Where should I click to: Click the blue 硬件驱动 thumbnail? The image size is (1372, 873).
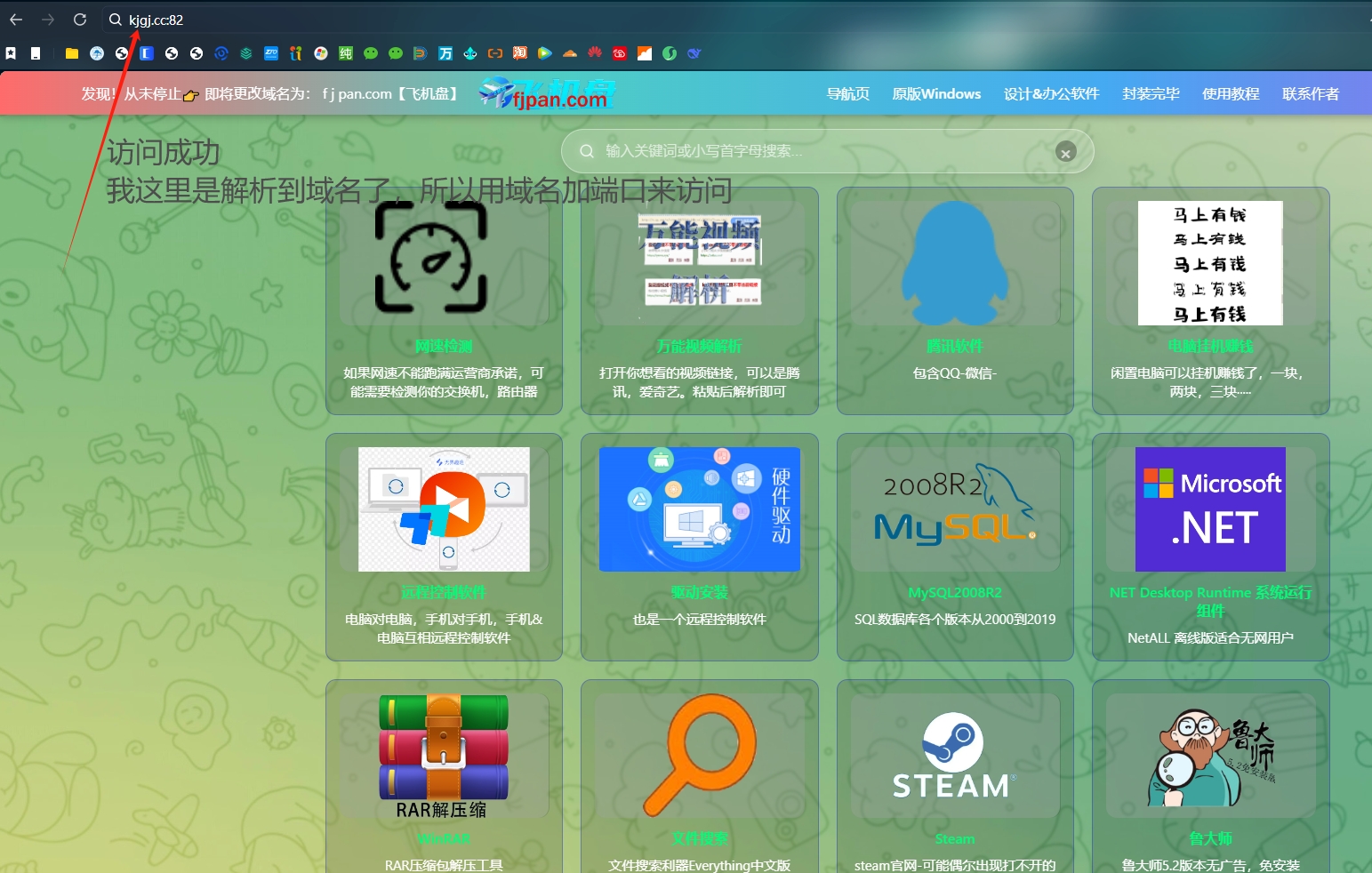(700, 509)
